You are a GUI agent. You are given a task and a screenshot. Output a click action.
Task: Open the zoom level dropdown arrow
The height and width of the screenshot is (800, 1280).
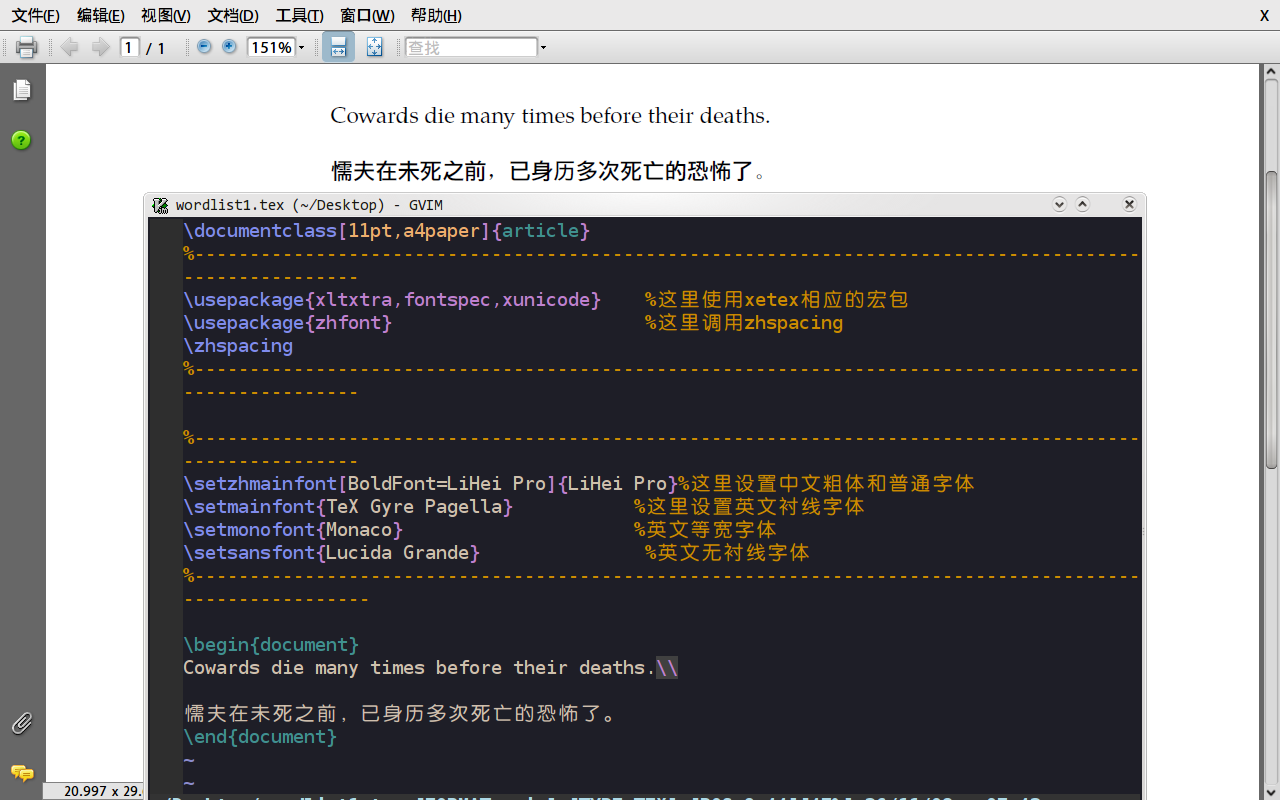click(x=301, y=47)
